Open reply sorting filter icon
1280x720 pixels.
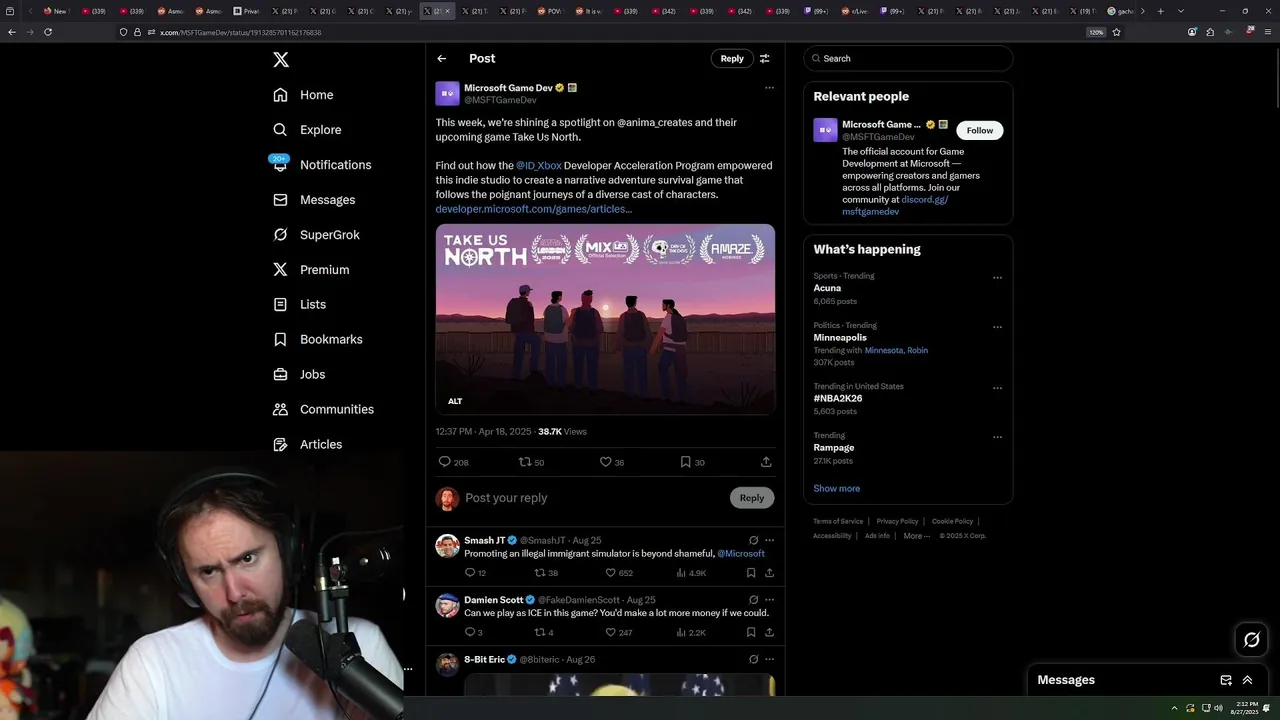pyautogui.click(x=764, y=59)
